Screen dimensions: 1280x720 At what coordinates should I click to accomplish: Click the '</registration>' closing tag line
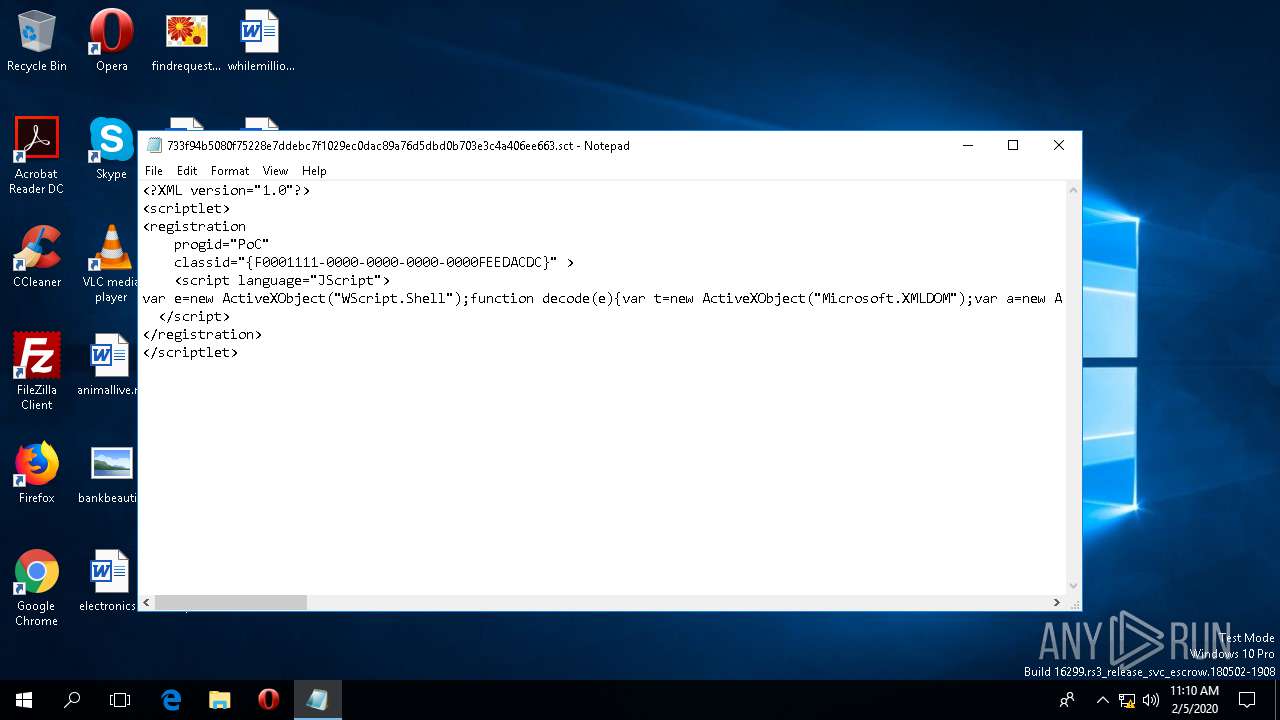[202, 334]
